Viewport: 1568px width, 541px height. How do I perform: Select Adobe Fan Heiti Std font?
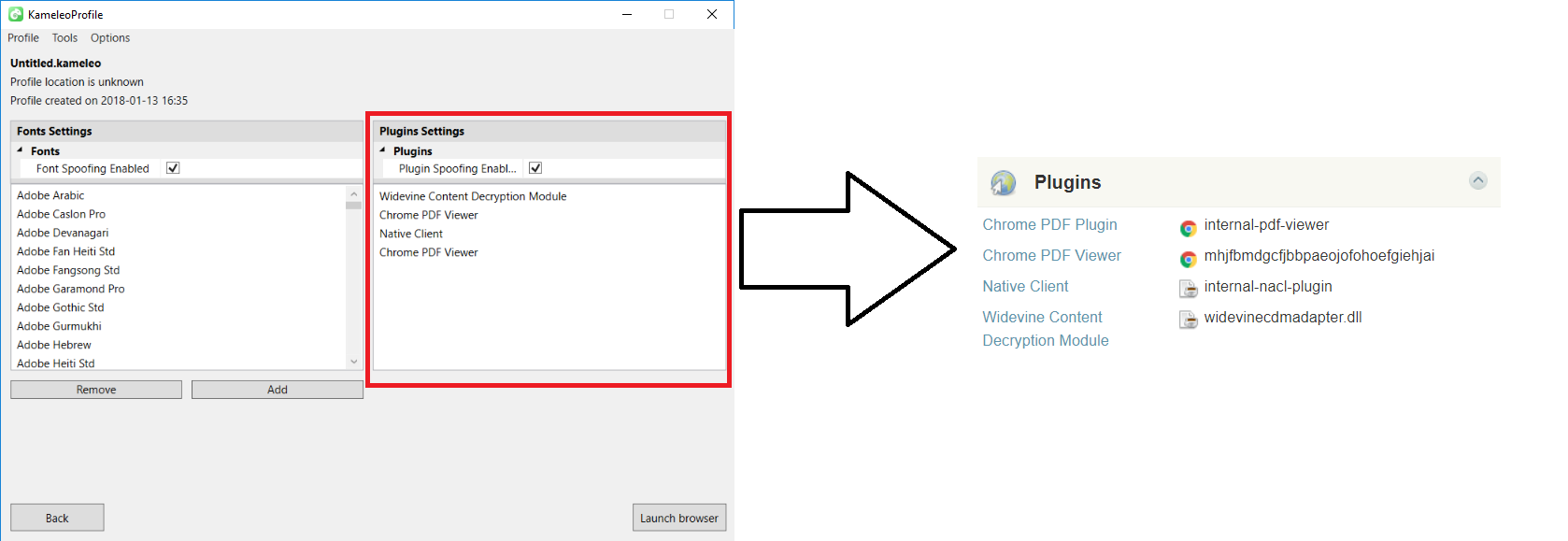(x=65, y=251)
